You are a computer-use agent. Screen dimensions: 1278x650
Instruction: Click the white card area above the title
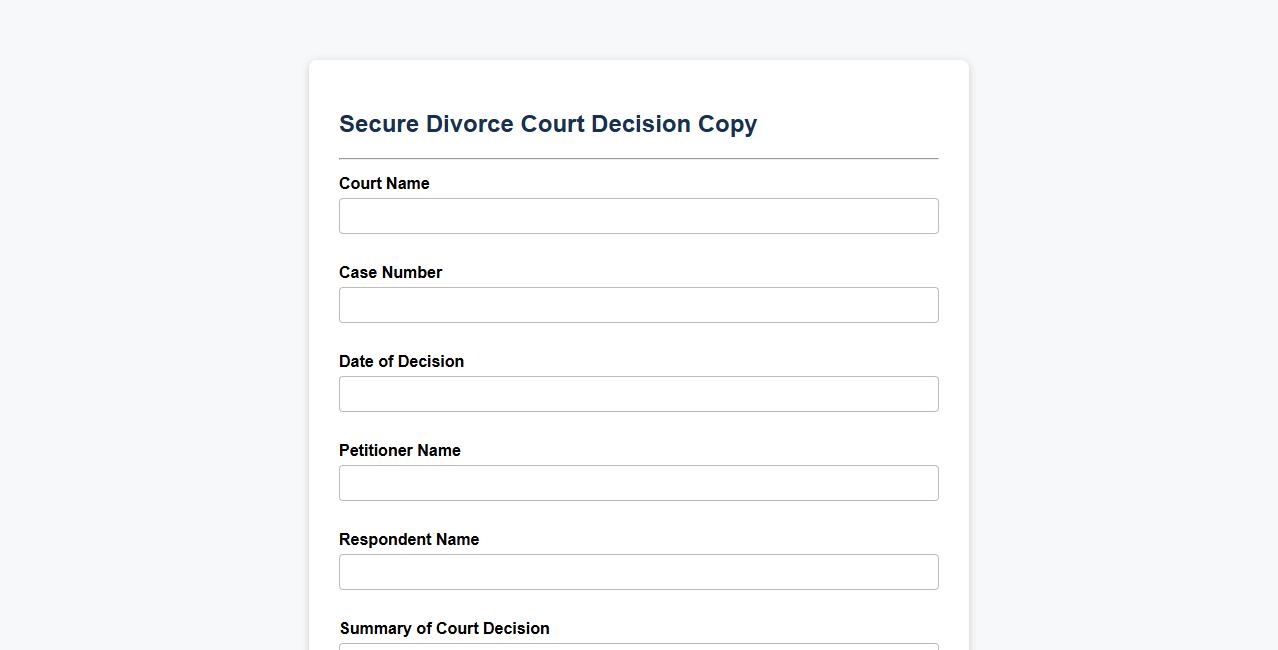tap(638, 82)
